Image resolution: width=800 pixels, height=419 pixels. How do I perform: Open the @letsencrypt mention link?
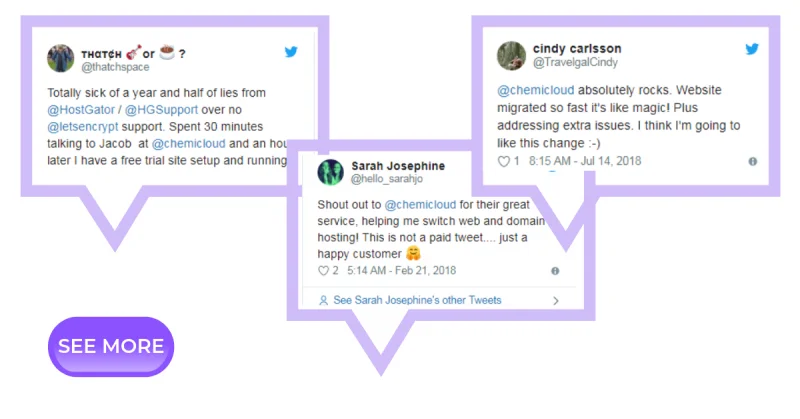(x=81, y=128)
